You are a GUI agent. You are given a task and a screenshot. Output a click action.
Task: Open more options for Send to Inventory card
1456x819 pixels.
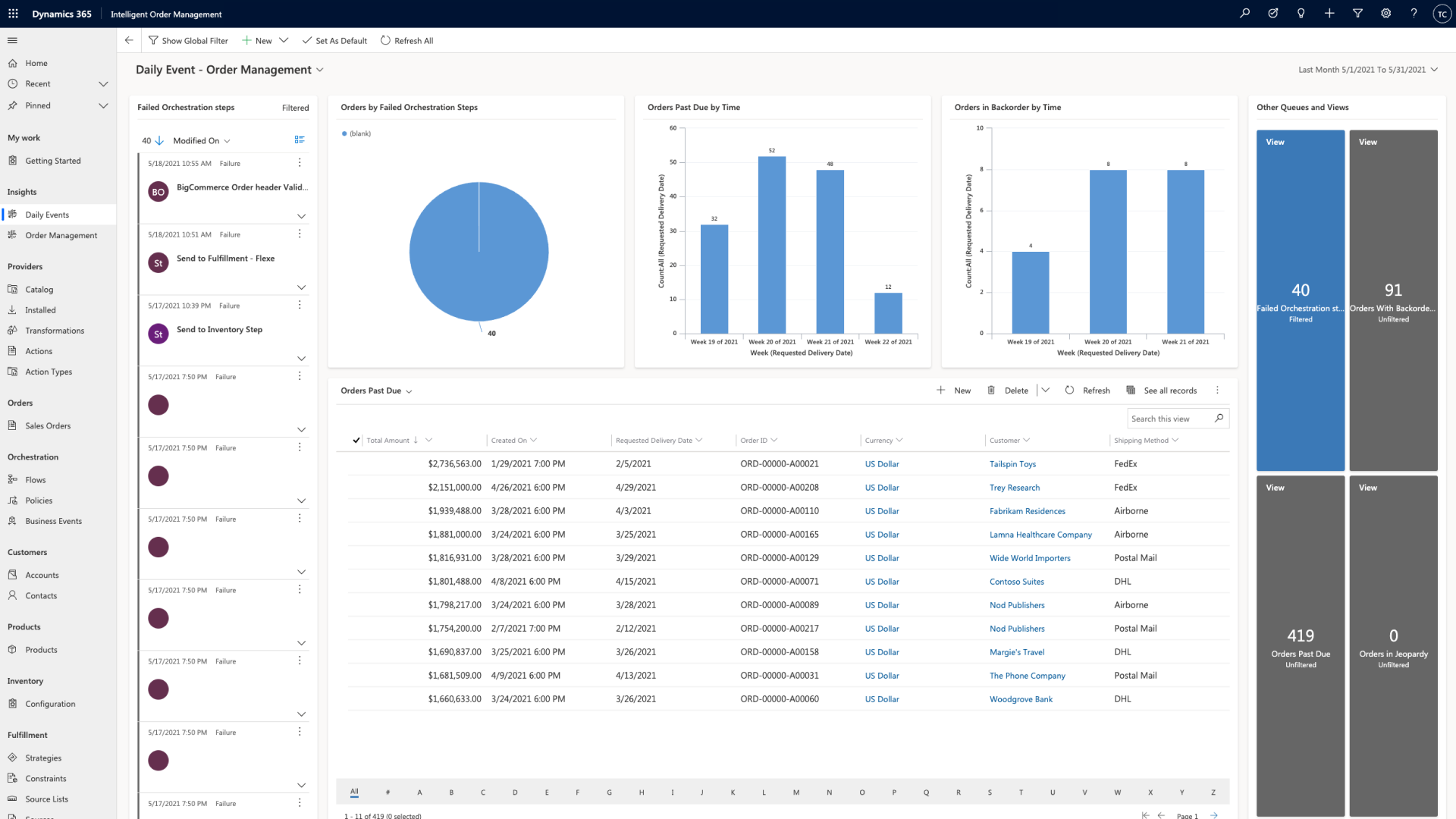[300, 305]
